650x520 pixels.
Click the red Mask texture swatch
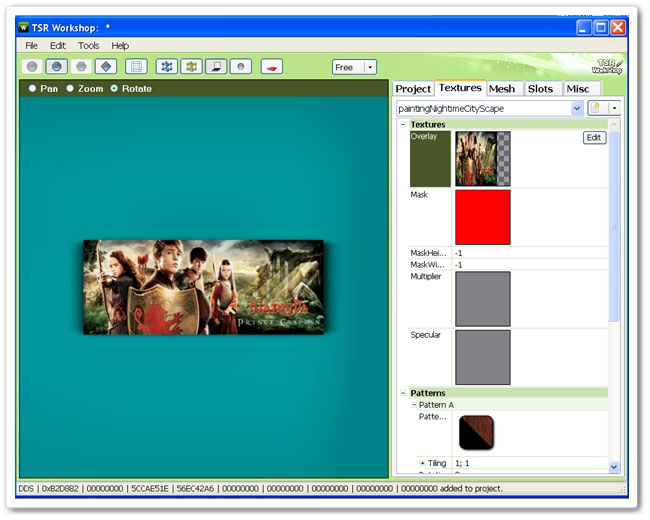pyautogui.click(x=482, y=217)
